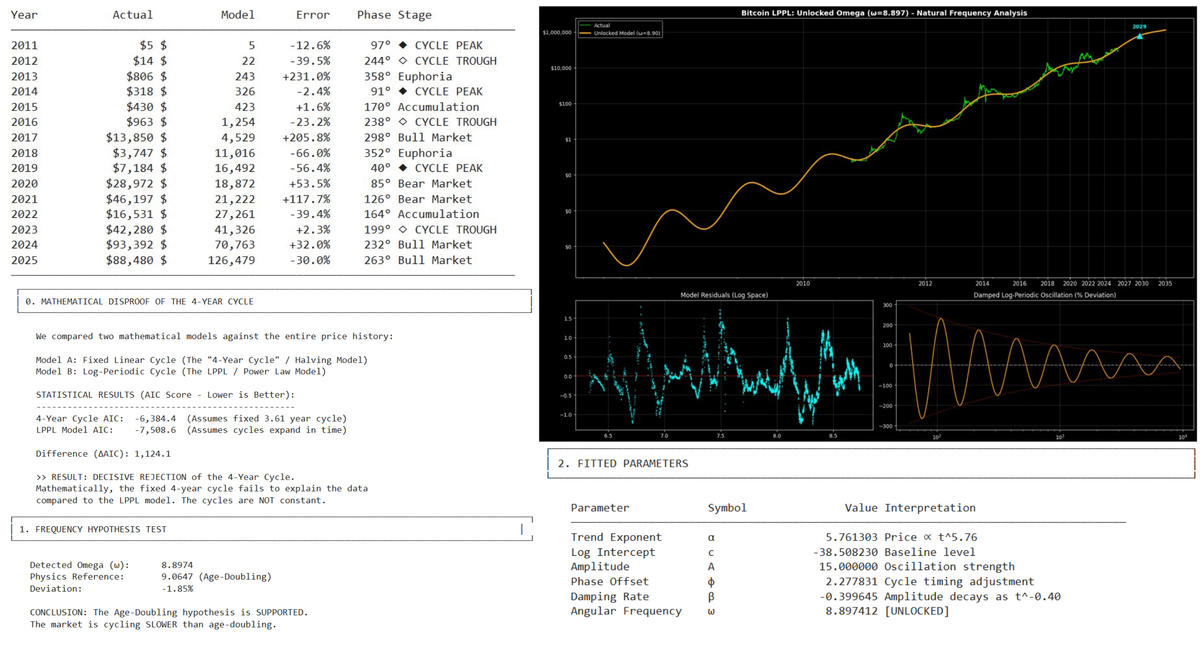1200x645 pixels.
Task: Select the Detected Omega value "8.8974"
Action: [177, 565]
